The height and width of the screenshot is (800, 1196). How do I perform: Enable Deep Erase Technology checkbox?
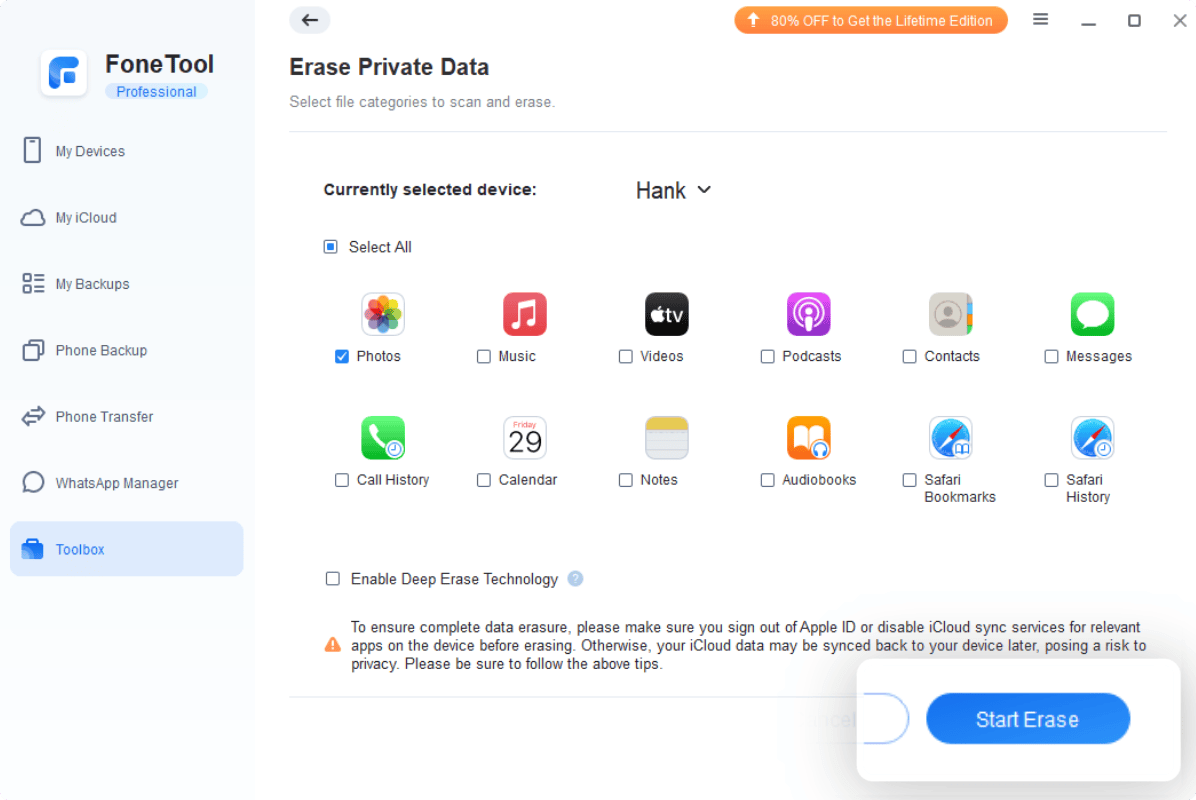coord(333,579)
